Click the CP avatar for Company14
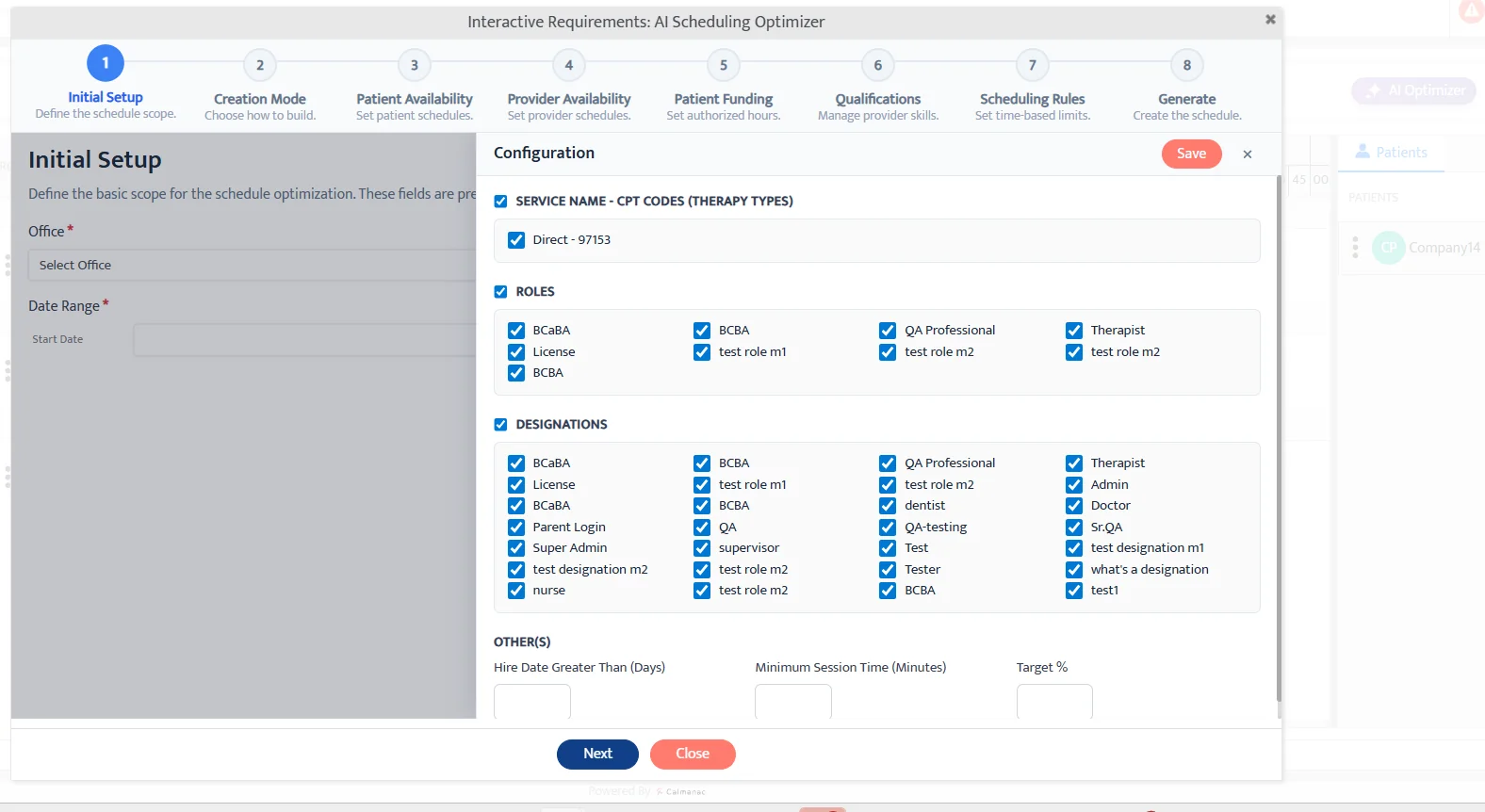The height and width of the screenshot is (812, 1485). (x=1388, y=248)
